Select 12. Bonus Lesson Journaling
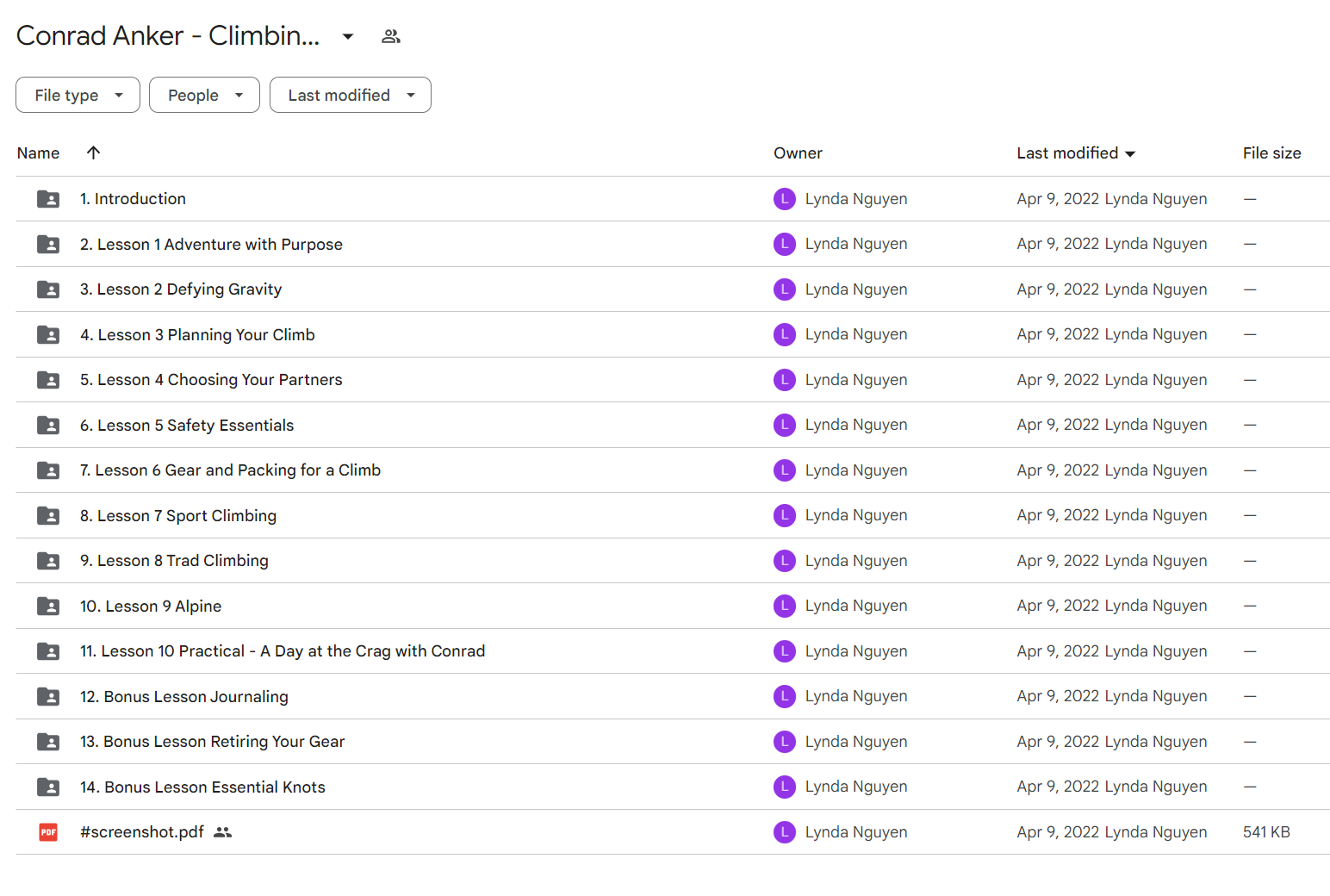1330x896 pixels. coord(184,697)
